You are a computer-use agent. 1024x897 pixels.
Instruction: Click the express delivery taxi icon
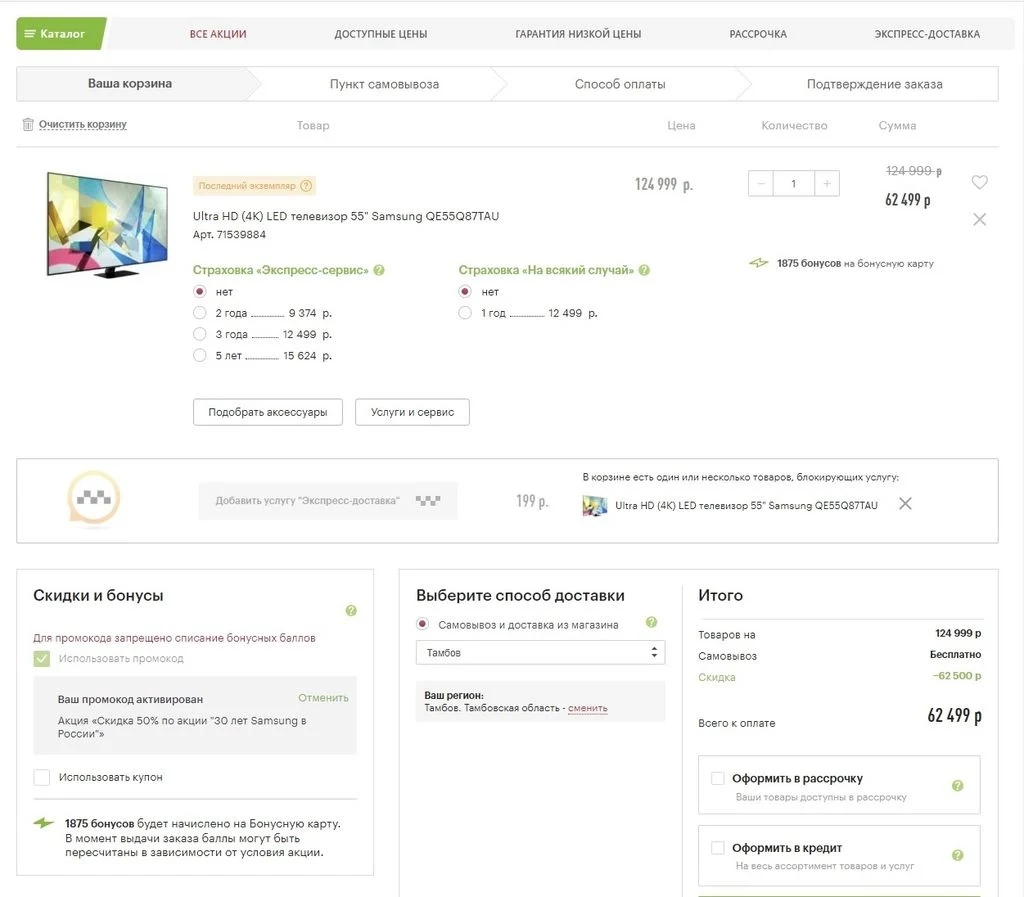pos(94,499)
